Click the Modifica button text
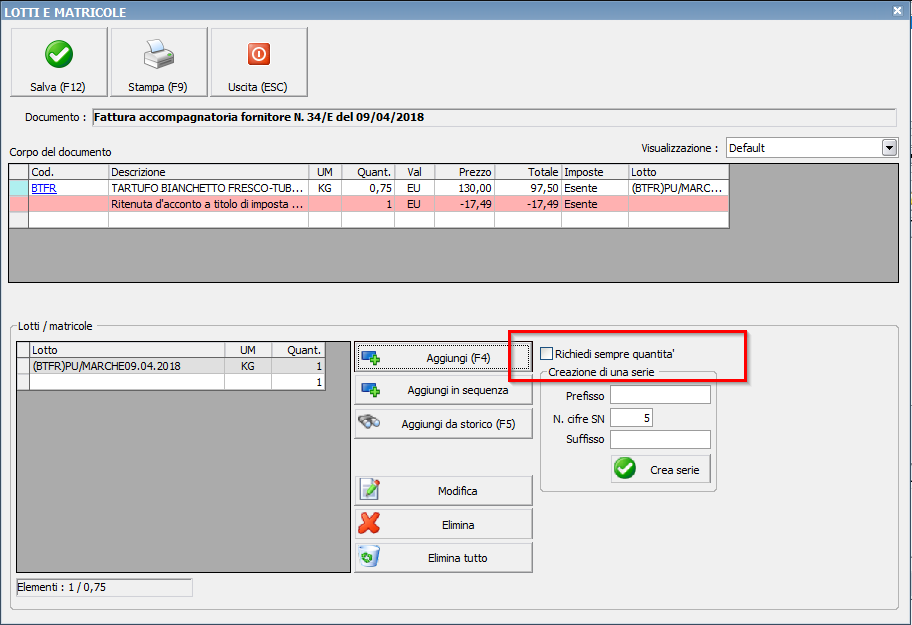The image size is (912, 625). 458,491
